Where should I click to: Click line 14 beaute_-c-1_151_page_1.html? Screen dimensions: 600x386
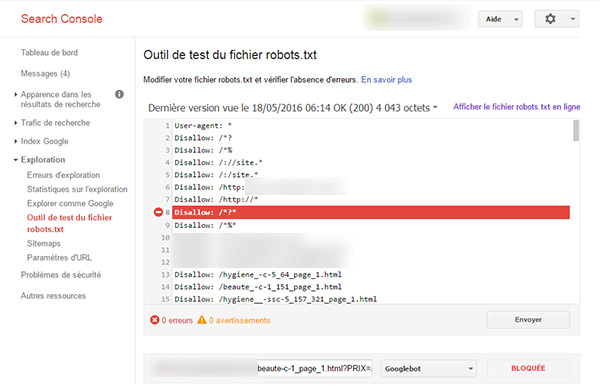tap(258, 287)
